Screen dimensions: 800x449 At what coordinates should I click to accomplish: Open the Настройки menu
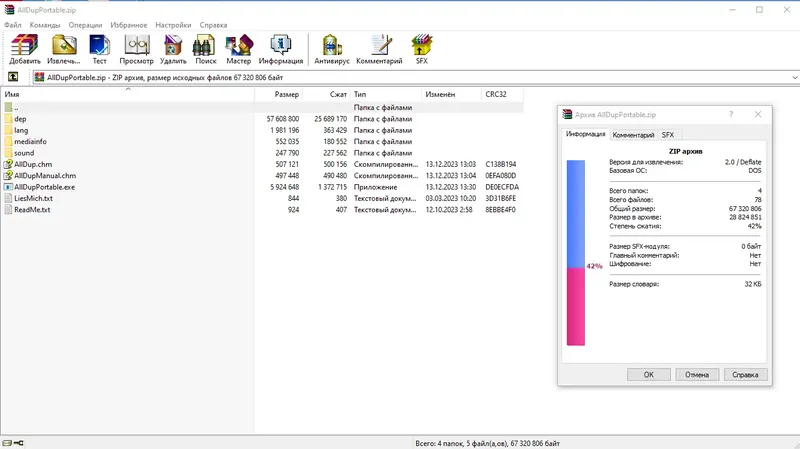173,24
